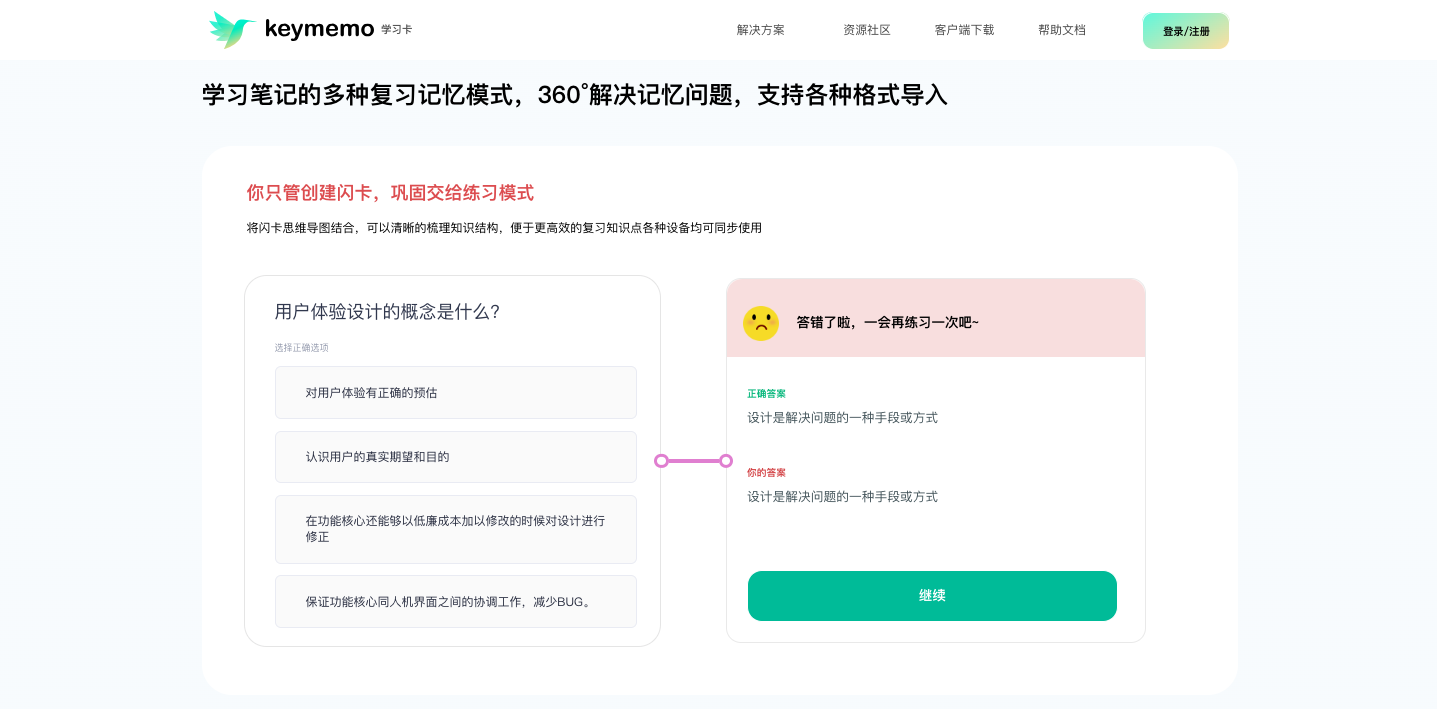Click the pink 答错了啦 feedback banner
The image size is (1437, 709).
pyautogui.click(x=935, y=317)
